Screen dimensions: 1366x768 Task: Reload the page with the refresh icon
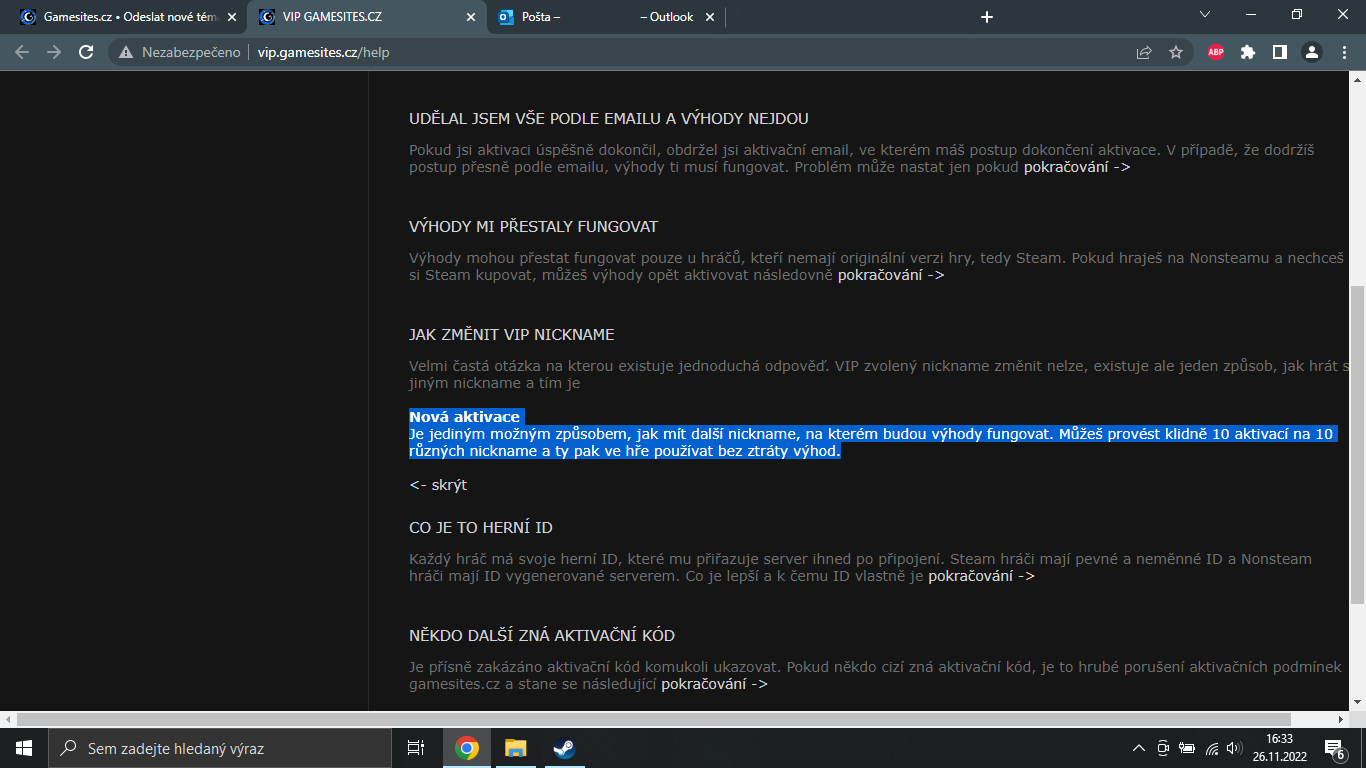86,52
